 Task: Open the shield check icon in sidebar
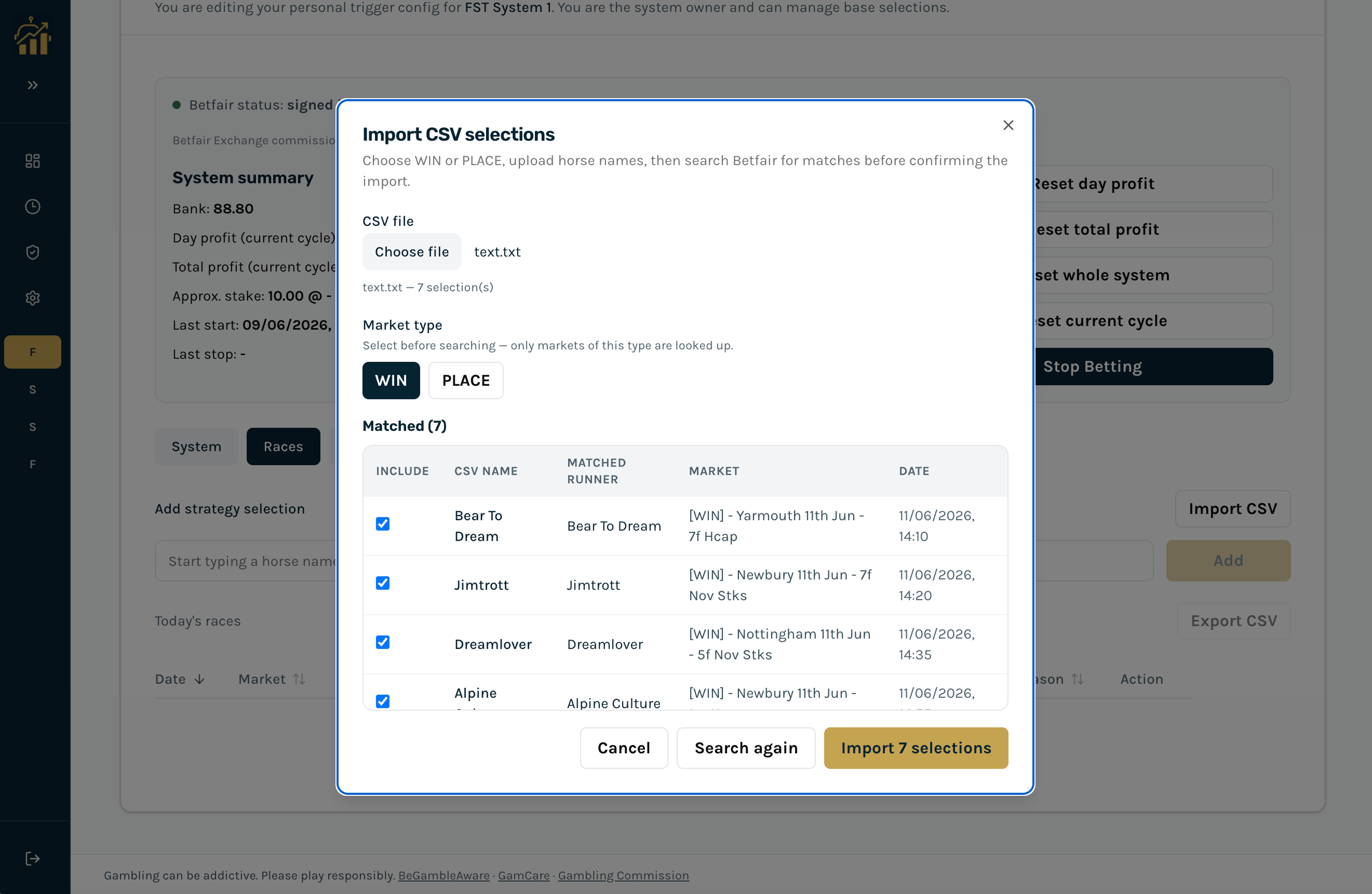click(33, 252)
